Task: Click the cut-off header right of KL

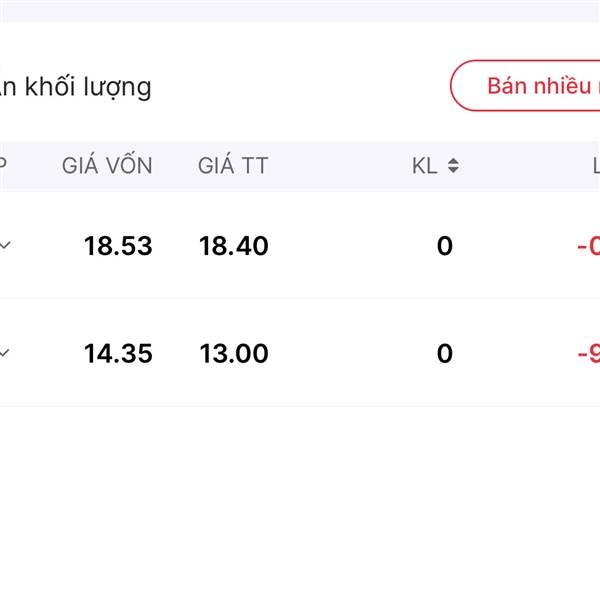Action: [595, 166]
